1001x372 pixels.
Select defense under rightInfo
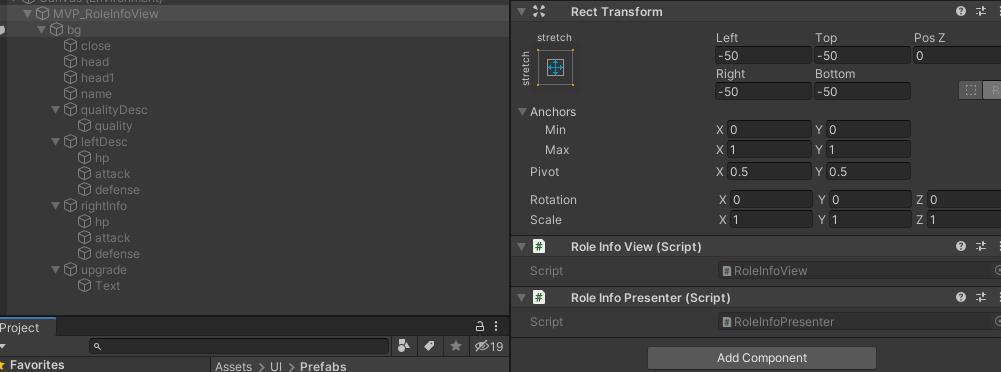click(x=117, y=253)
